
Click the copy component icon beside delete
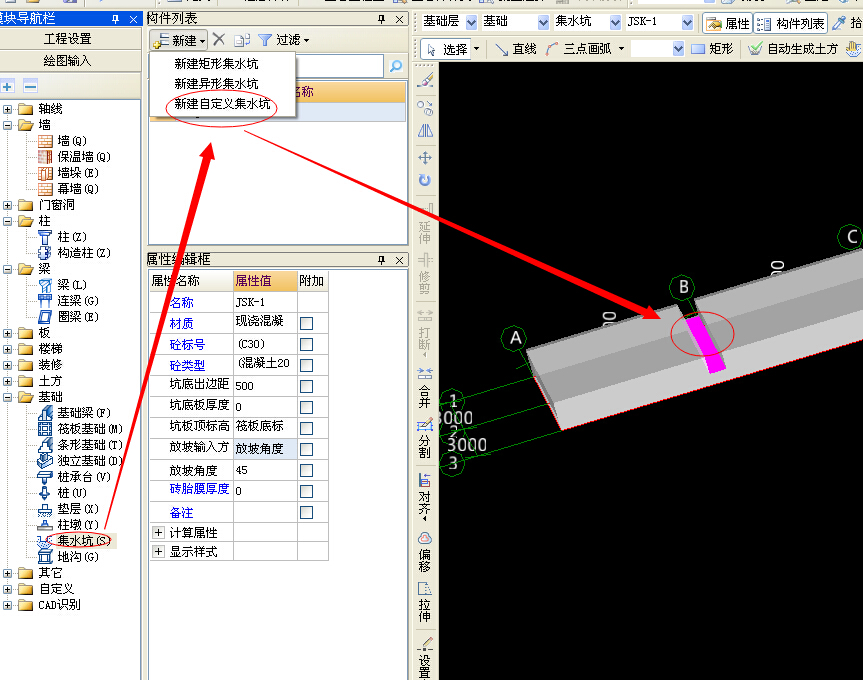[x=242, y=40]
